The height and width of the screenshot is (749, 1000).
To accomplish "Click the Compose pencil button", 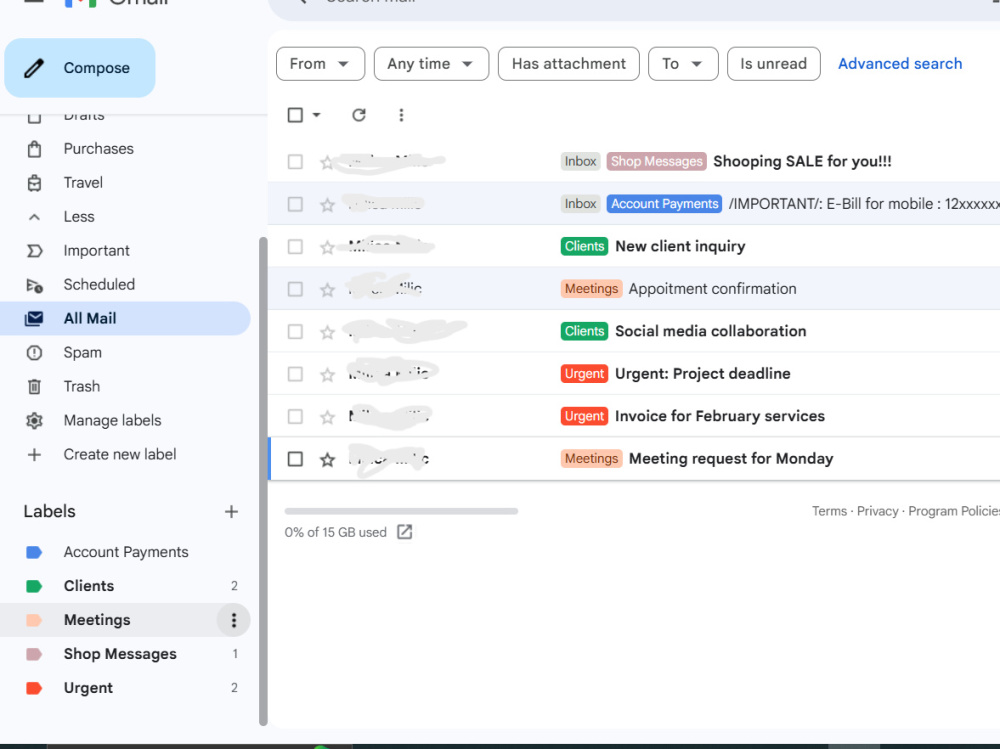I will [x=80, y=68].
